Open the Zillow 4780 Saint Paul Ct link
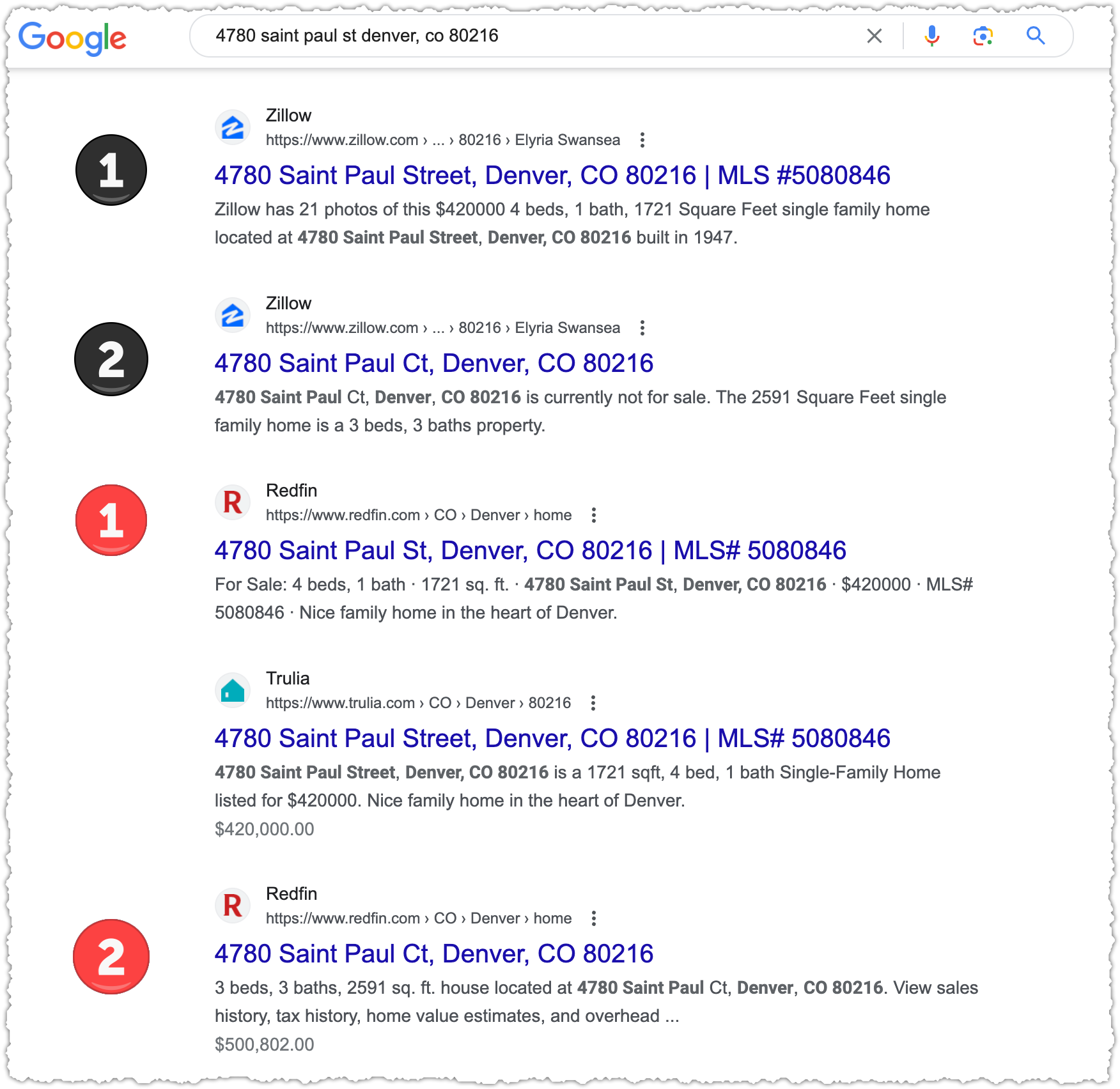 coord(434,363)
